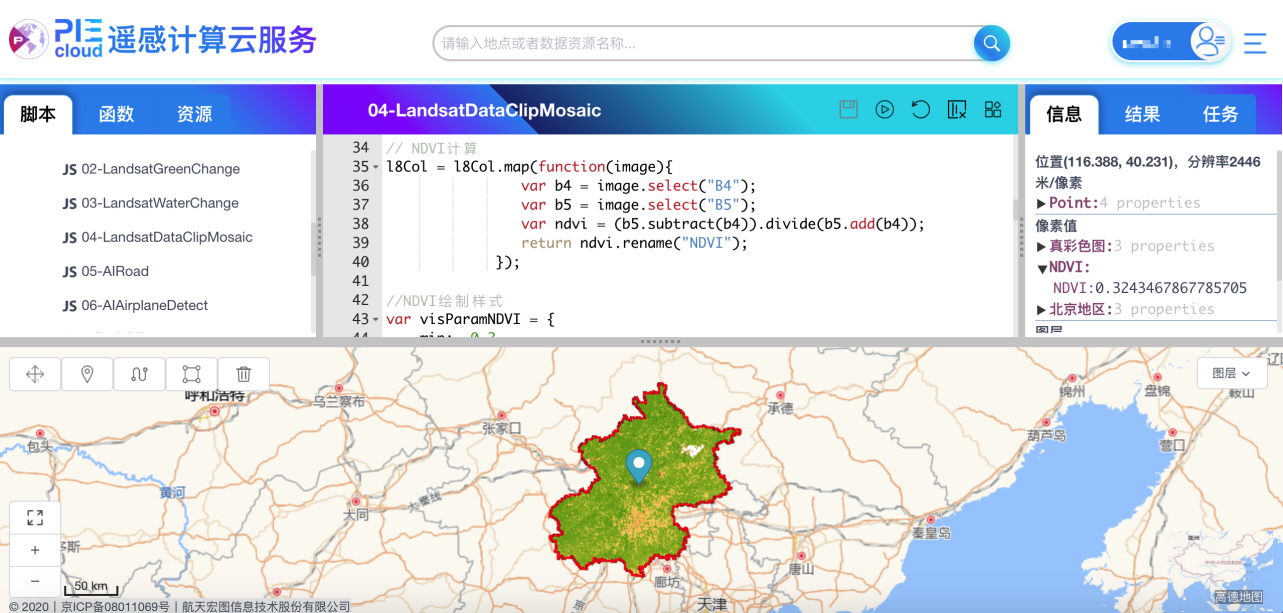Expand the Point properties entry
This screenshot has height=613, width=1283.
tap(1042, 203)
